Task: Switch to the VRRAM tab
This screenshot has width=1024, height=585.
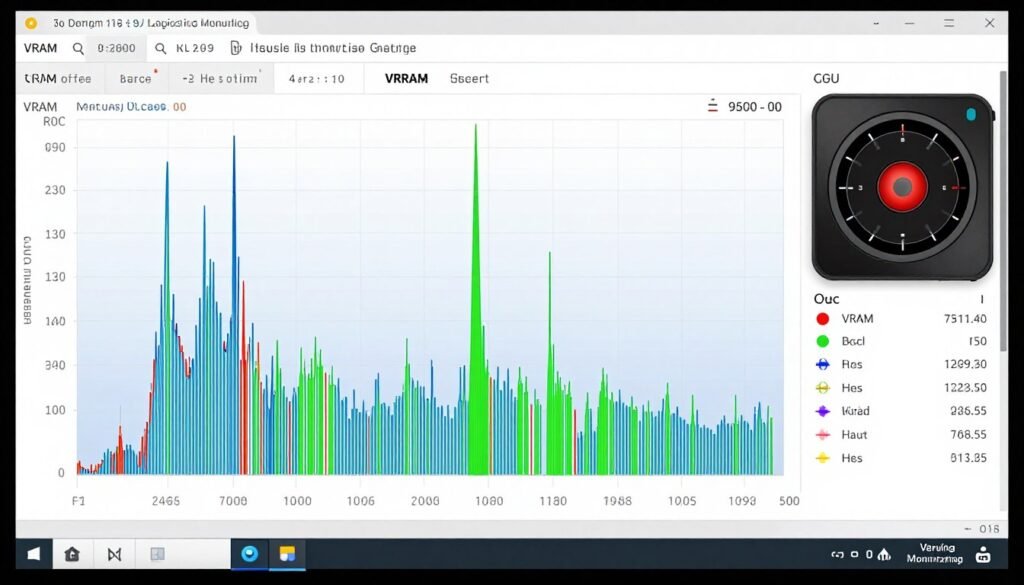Action: (x=404, y=78)
